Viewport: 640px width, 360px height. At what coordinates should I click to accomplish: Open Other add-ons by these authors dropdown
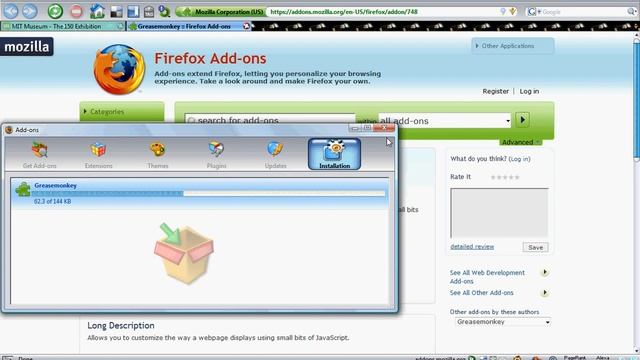pyautogui.click(x=503, y=322)
